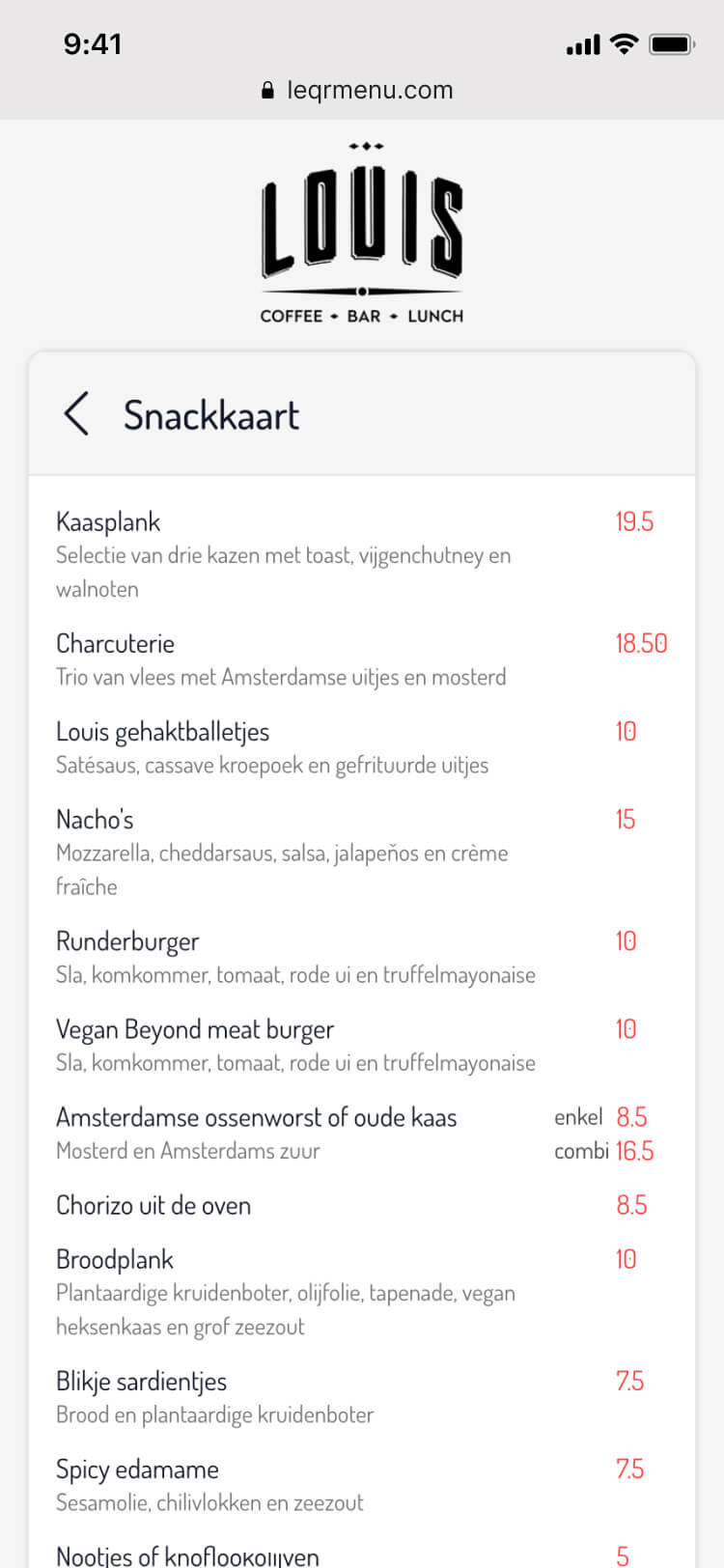The image size is (724, 1568).
Task: Open the Charcuterie snack item
Action: (115, 644)
